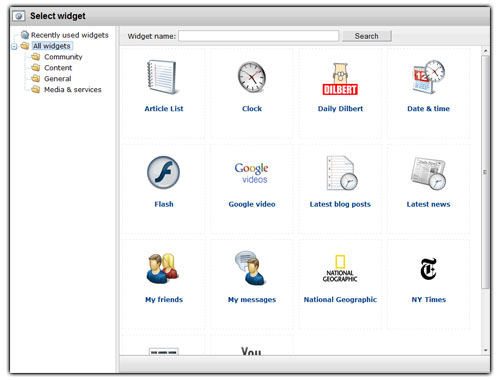Open the Media & services category

[73, 90]
